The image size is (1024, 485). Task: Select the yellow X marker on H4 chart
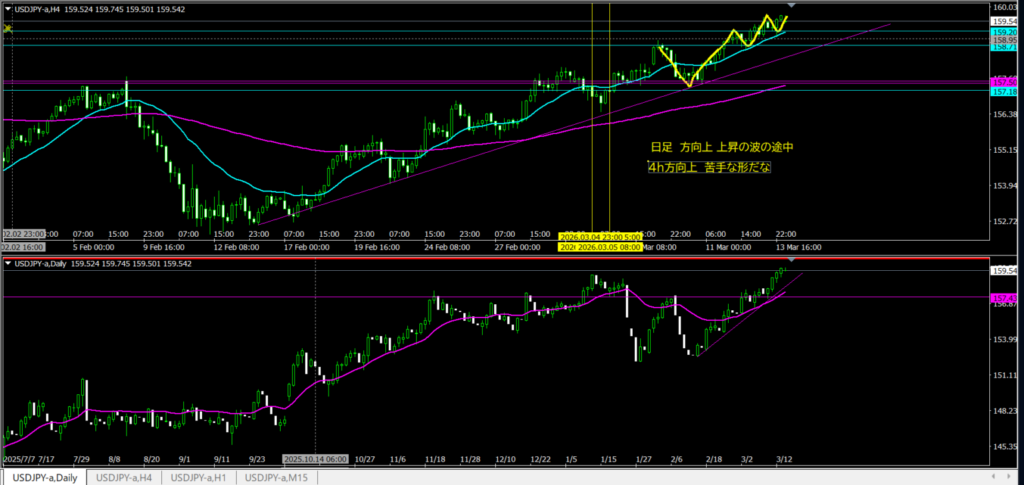[x=8, y=29]
